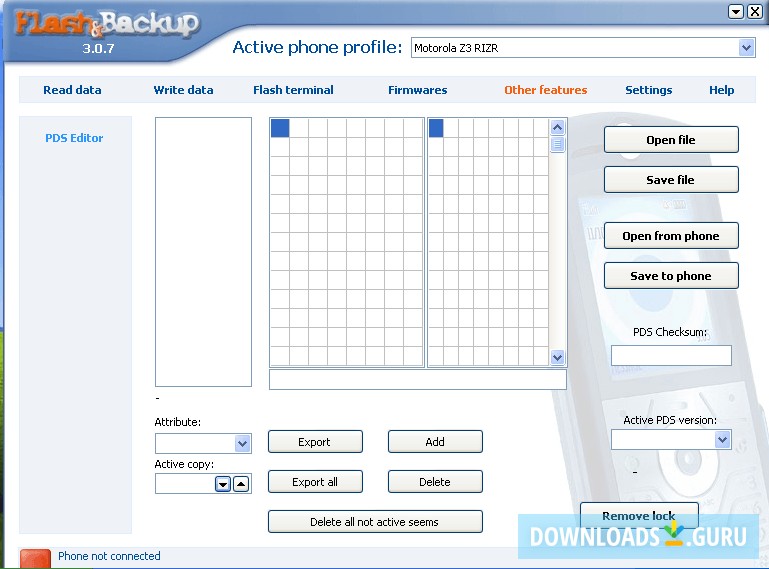Image resolution: width=769 pixels, height=569 pixels.
Task: Click the Add button
Action: coord(435,442)
